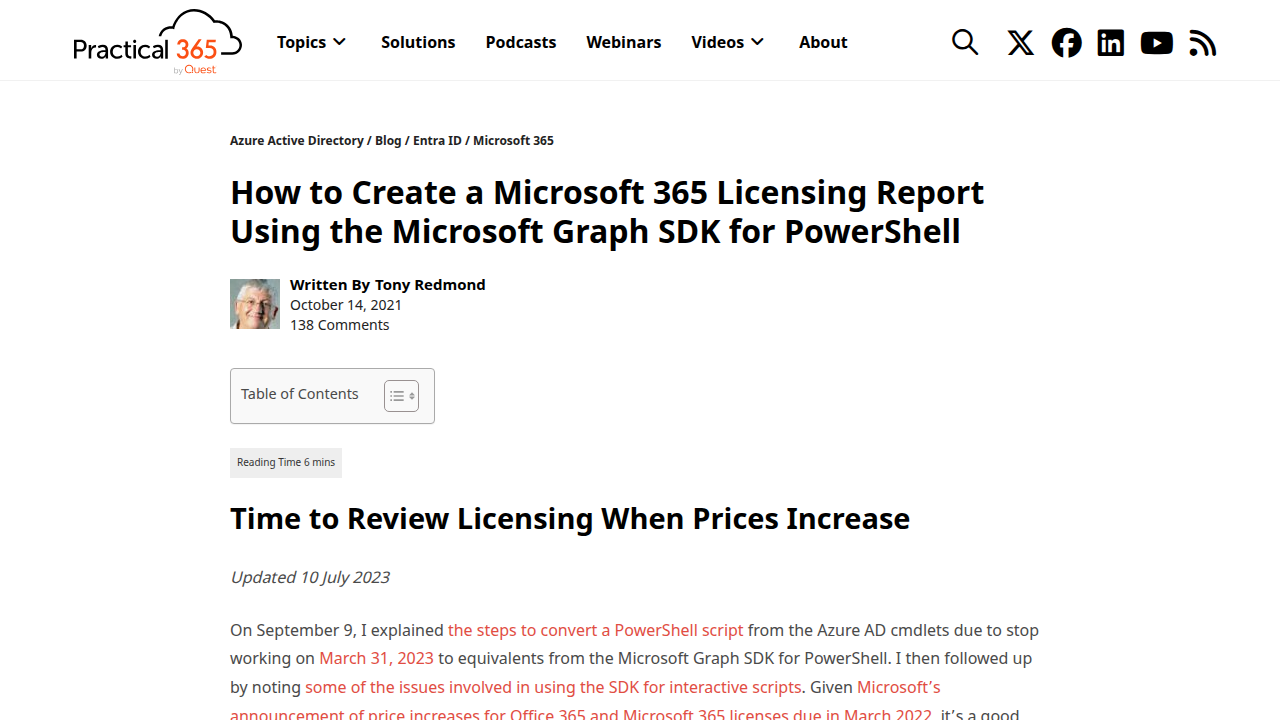The height and width of the screenshot is (720, 1280).
Task: Expand the Topics menu
Action: coord(311,42)
